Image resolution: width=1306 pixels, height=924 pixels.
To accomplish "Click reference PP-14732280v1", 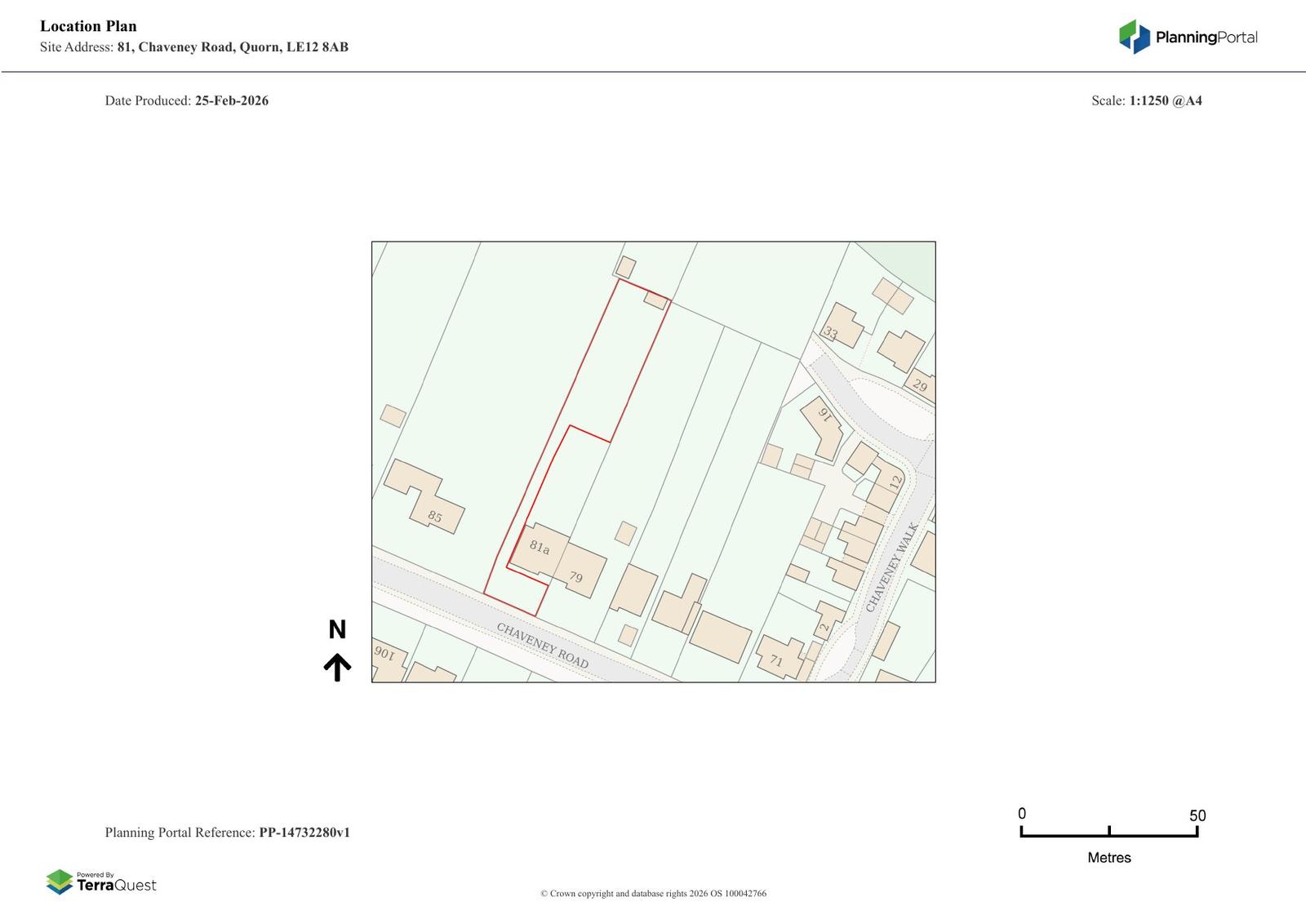I will pos(304,833).
